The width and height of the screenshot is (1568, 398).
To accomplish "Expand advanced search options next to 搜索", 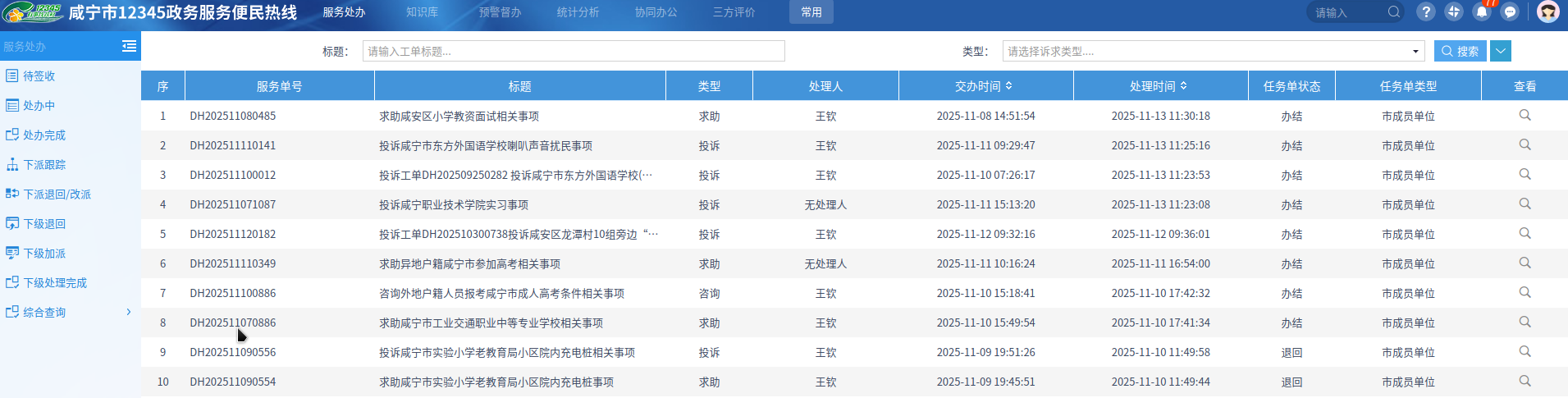I will coord(1500,51).
